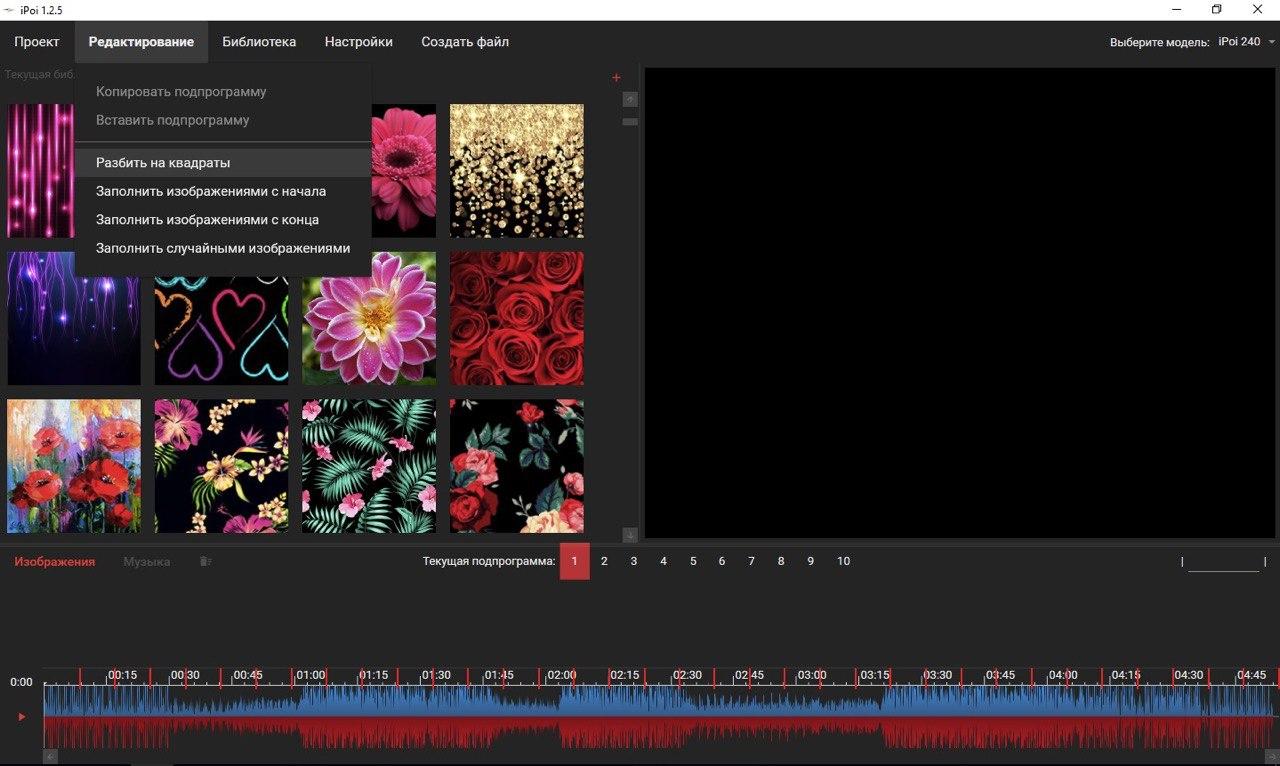Screen dimensions: 1280x766
Task: Choose Заполнить изображениями с конца
Action: click(223, 219)
